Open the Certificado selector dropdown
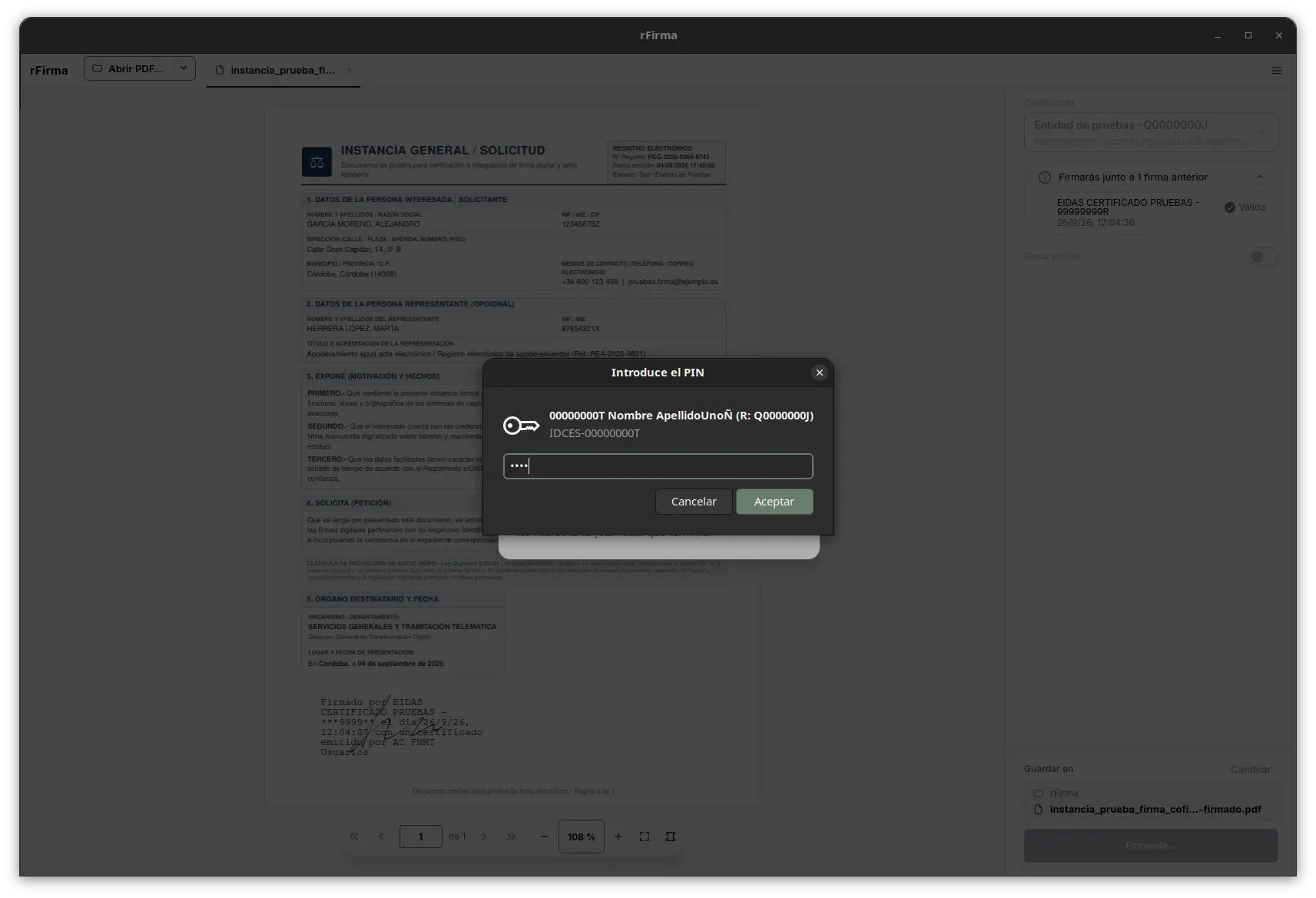The width and height of the screenshot is (1316, 898). pos(1150,132)
